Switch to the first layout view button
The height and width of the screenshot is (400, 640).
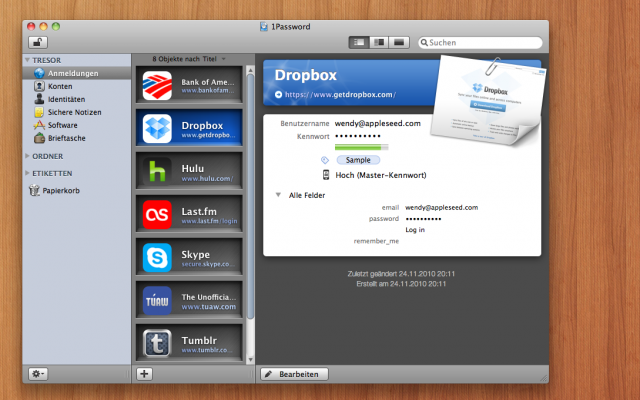[359, 42]
